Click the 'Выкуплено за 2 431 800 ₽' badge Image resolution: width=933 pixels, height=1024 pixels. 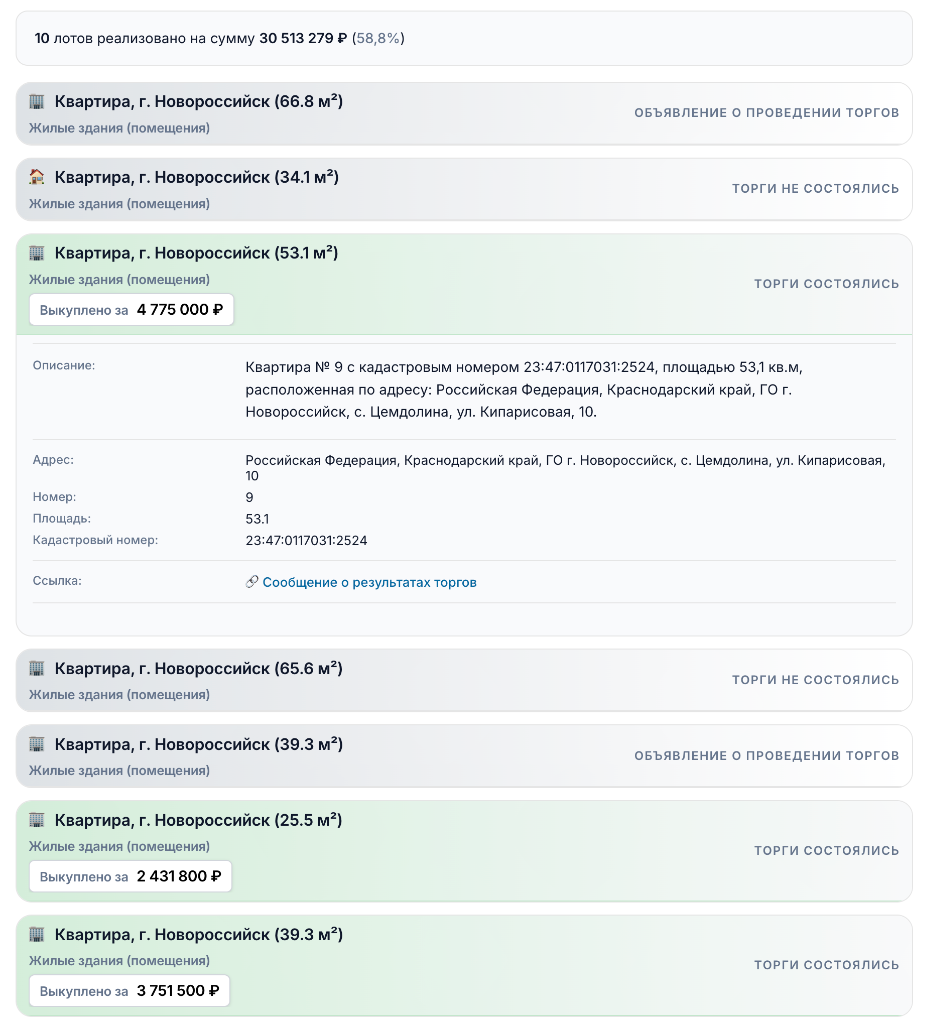coord(130,876)
